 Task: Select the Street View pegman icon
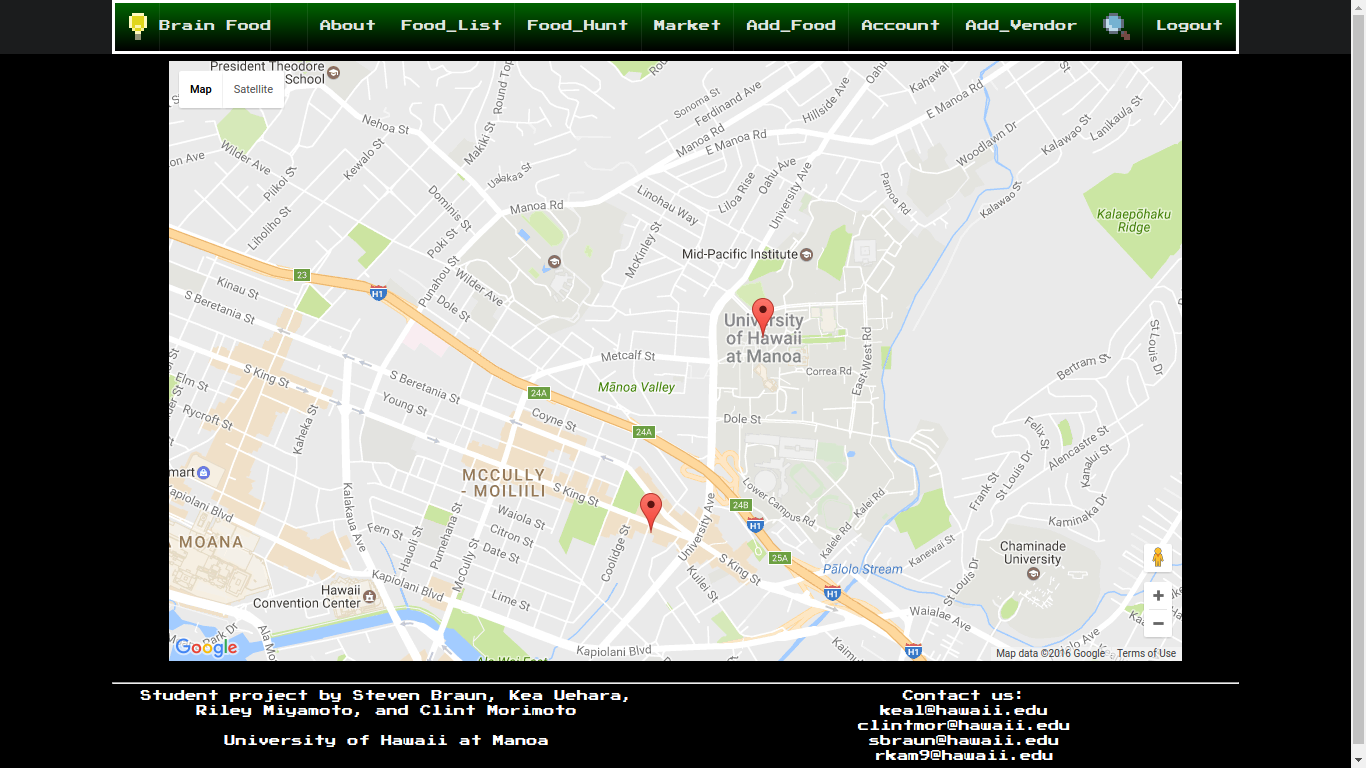(x=1158, y=557)
